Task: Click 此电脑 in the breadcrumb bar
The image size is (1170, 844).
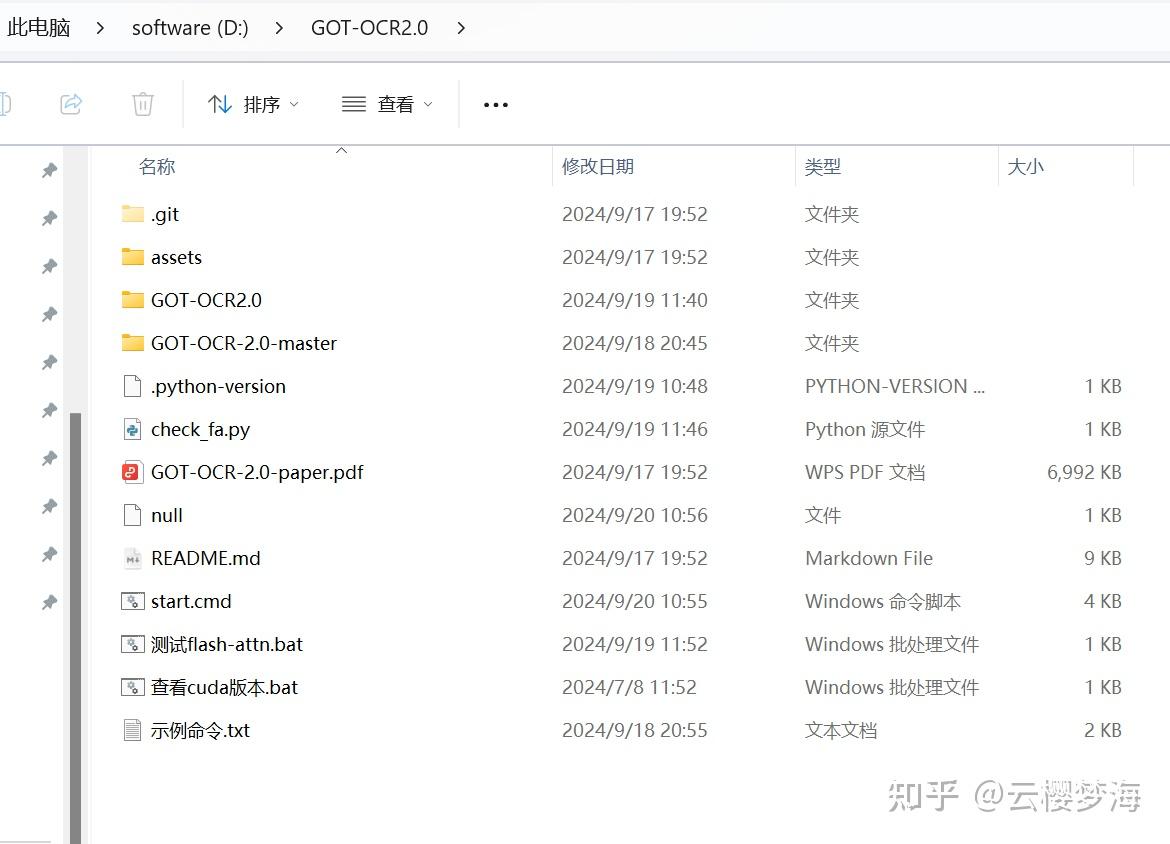Action: point(38,28)
